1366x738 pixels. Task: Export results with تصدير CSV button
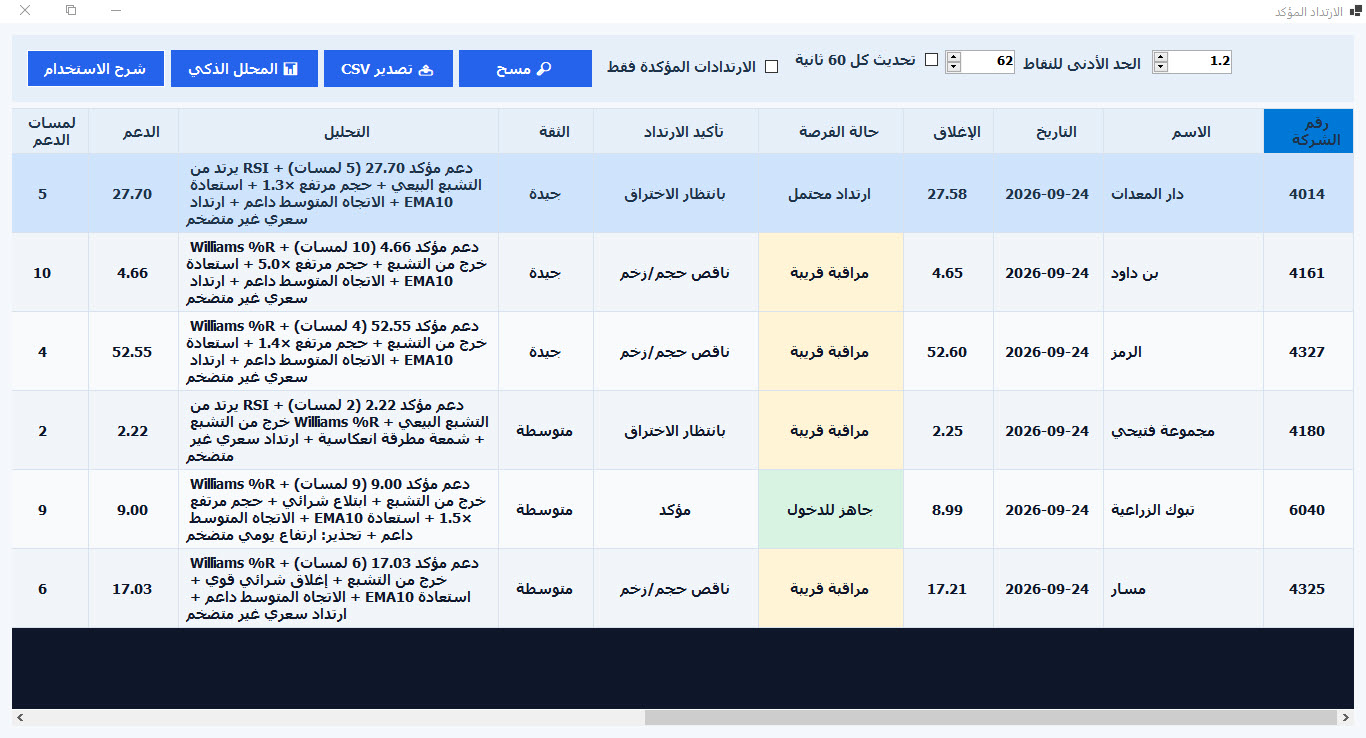pyautogui.click(x=388, y=69)
